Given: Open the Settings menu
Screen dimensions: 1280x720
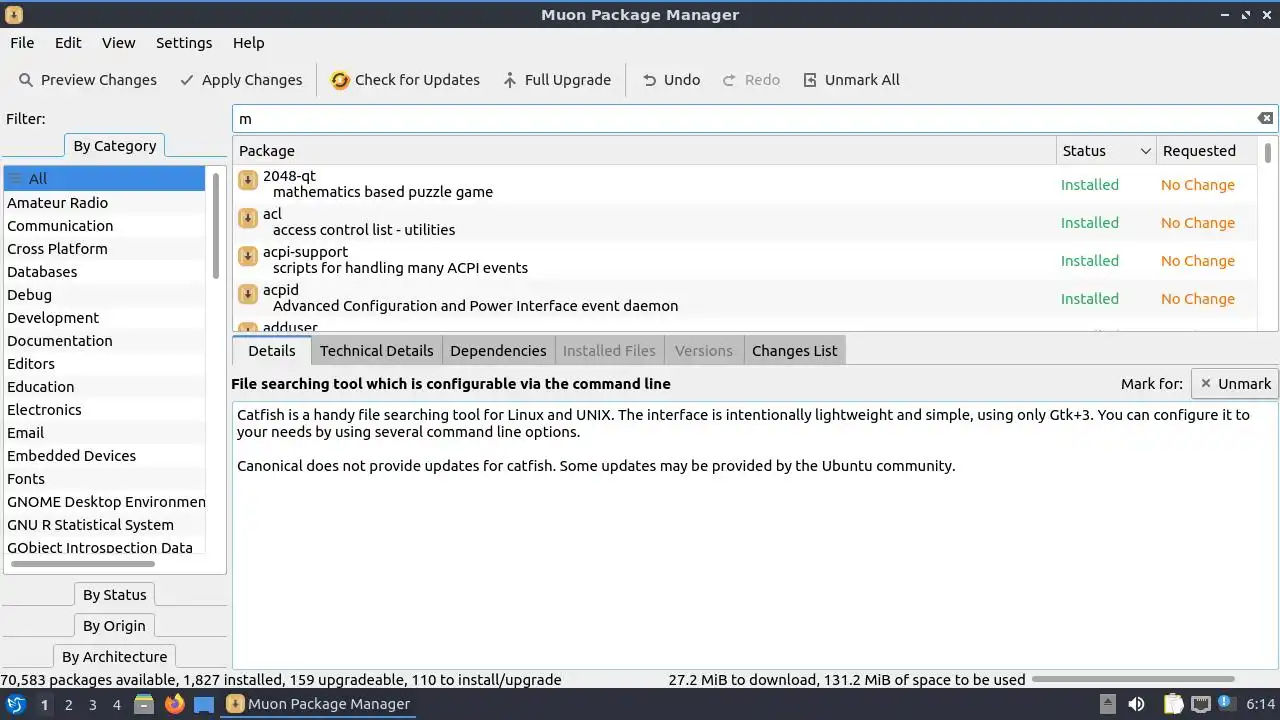Looking at the screenshot, I should tap(184, 43).
